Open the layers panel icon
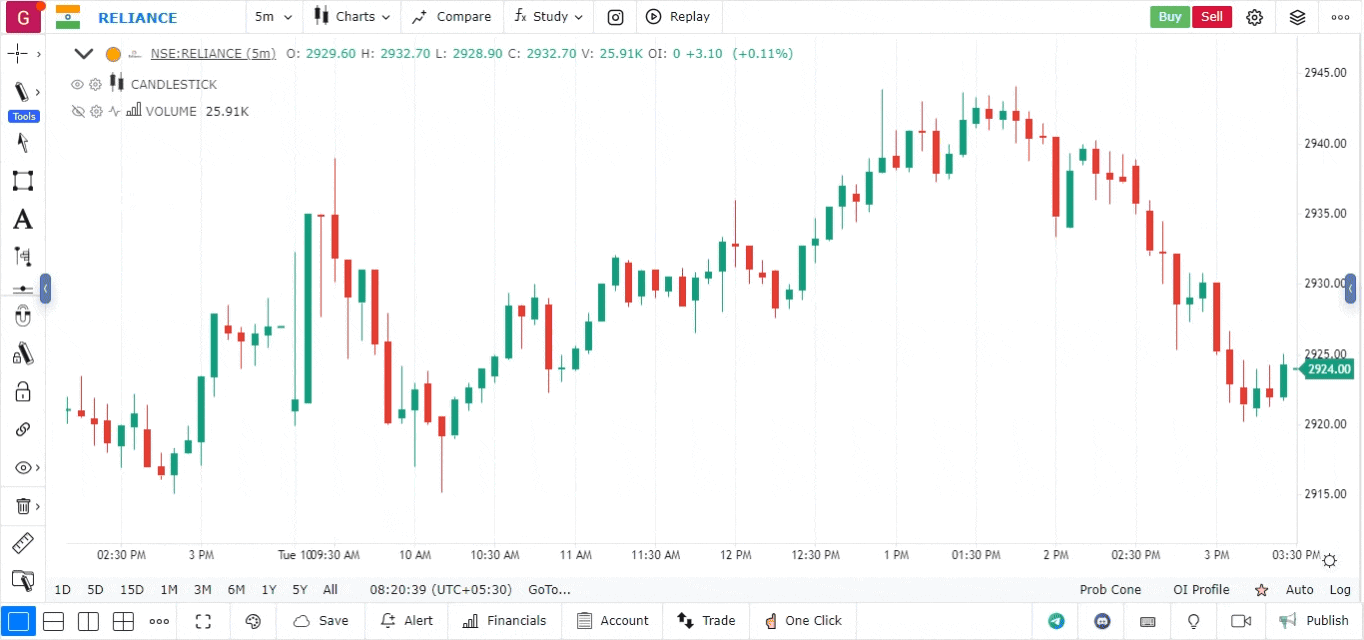1364x640 pixels. tap(1297, 17)
